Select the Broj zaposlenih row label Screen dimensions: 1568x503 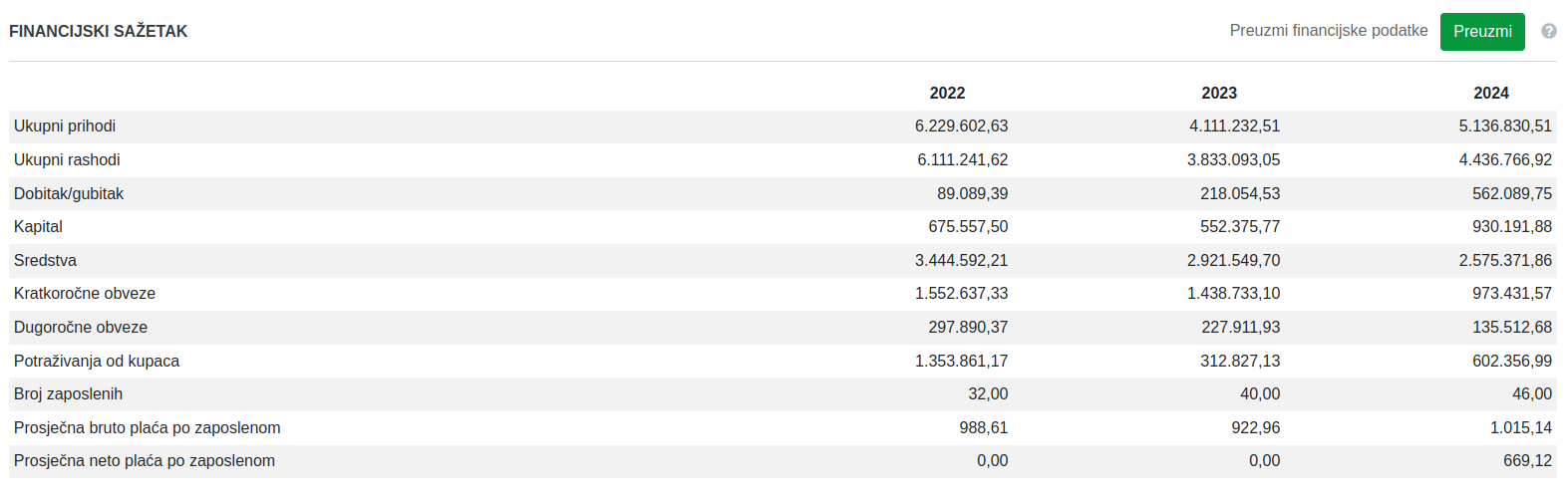click(x=68, y=394)
